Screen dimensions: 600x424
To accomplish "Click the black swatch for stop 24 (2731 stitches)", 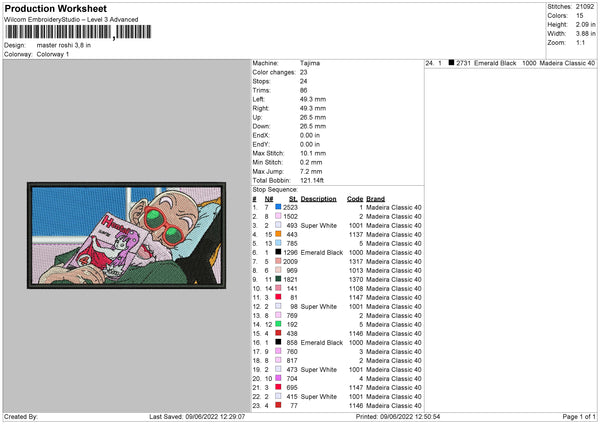I will [451, 63].
